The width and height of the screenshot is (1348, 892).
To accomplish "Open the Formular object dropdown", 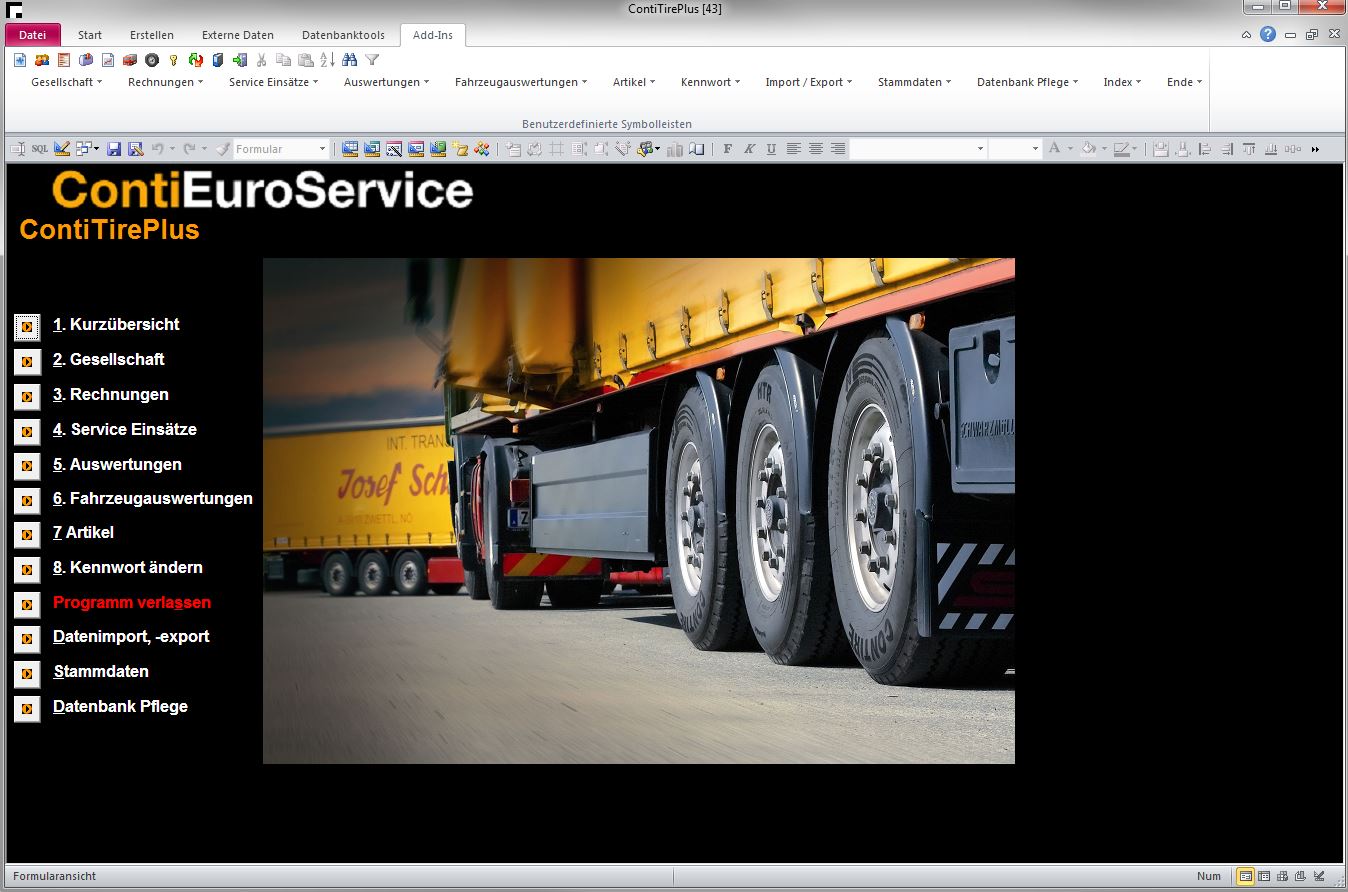I will [x=322, y=149].
